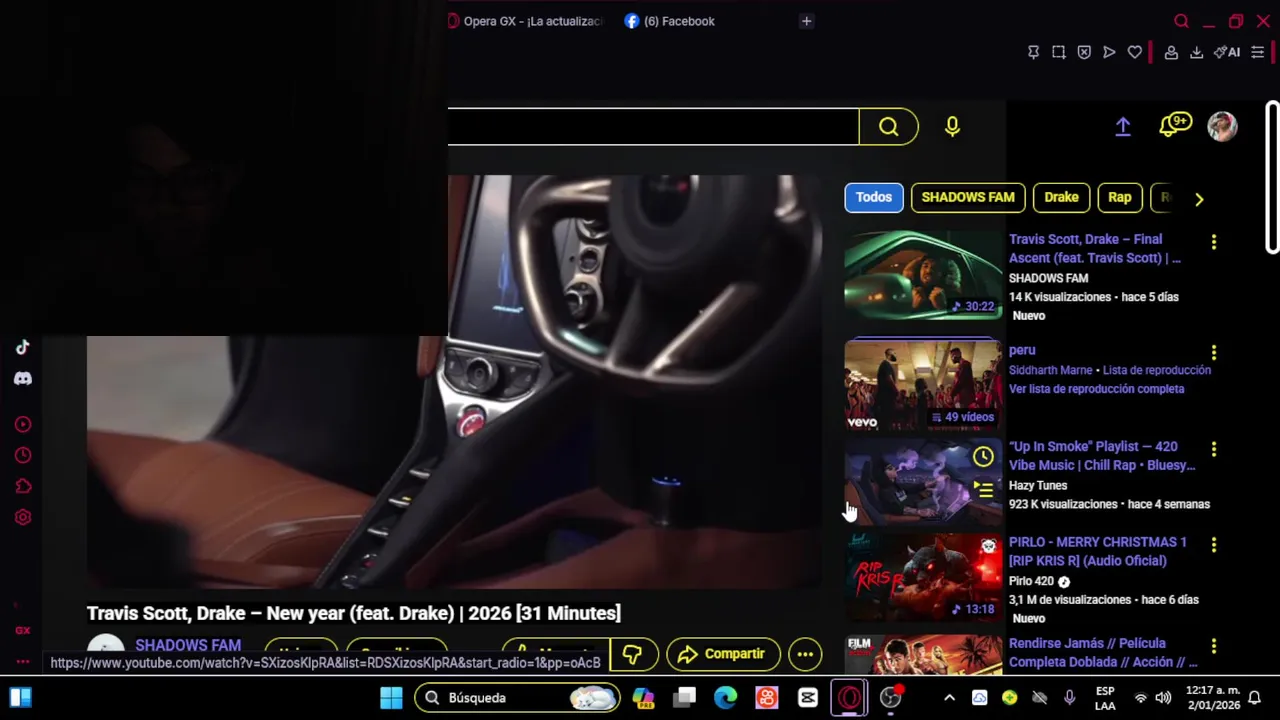Open options for PIRLO MERRY CHRISTMAS video
The image size is (1280, 720).
tap(1213, 545)
